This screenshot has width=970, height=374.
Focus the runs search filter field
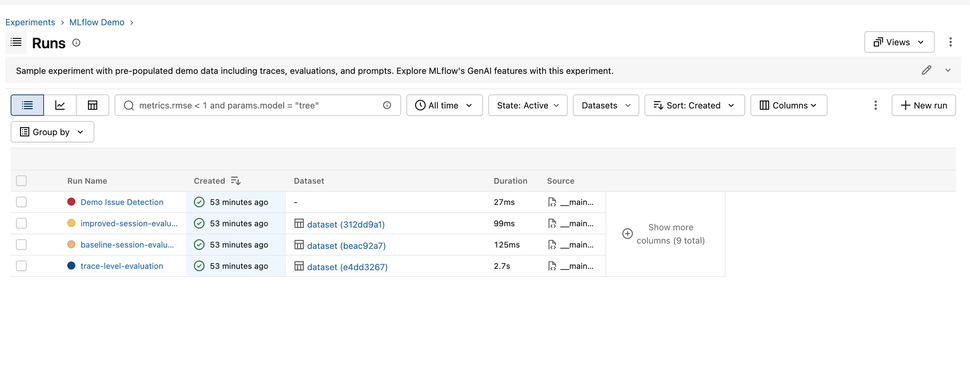[x=257, y=105]
